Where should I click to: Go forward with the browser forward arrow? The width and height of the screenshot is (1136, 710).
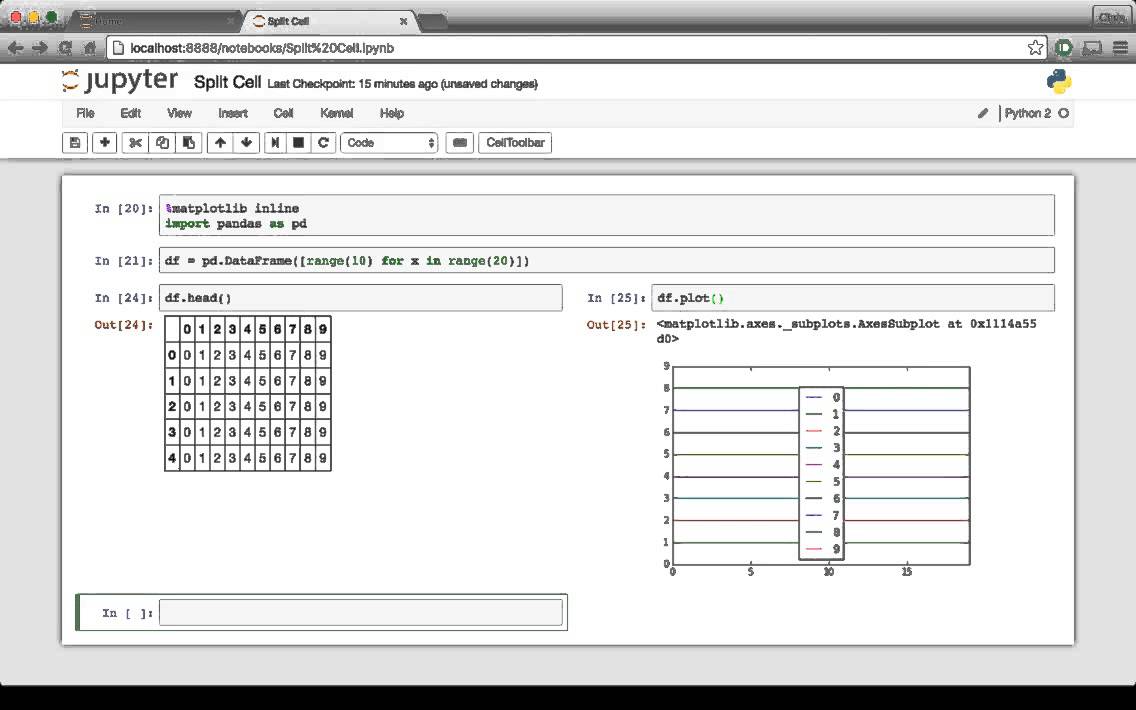[x=40, y=48]
